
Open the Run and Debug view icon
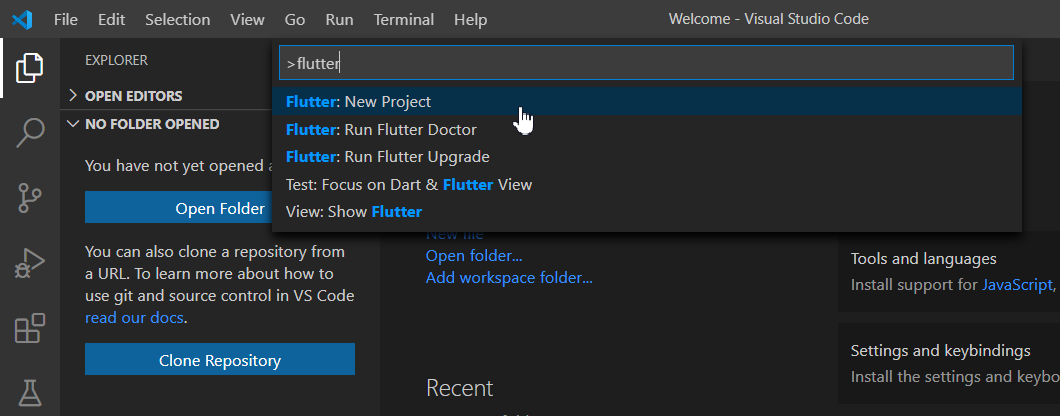(x=30, y=263)
